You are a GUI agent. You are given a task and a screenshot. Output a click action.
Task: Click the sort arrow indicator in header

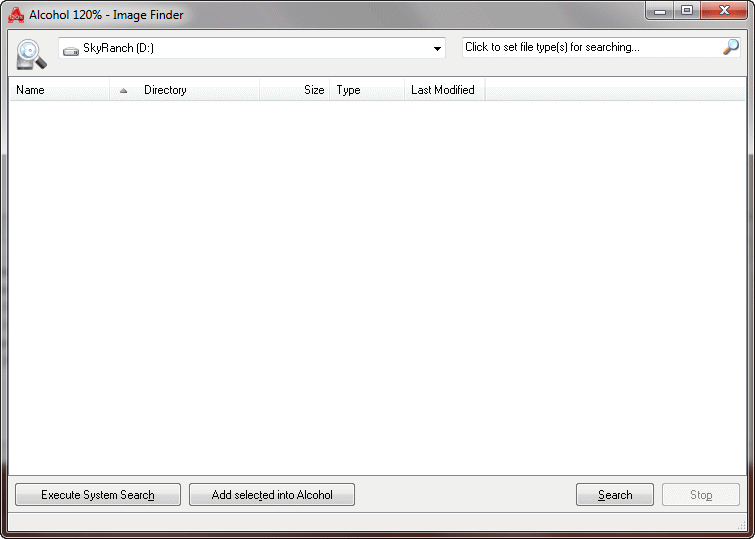point(123,91)
